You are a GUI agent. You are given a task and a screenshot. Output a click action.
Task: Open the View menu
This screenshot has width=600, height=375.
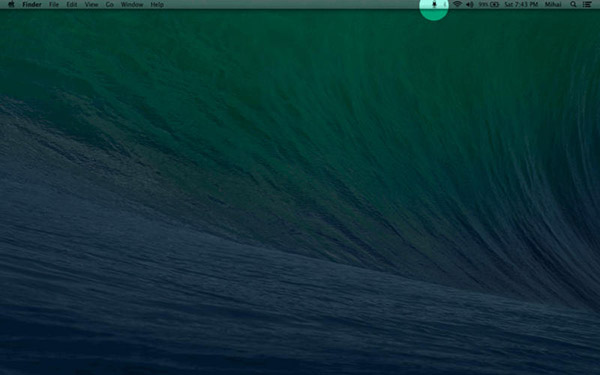click(x=91, y=5)
